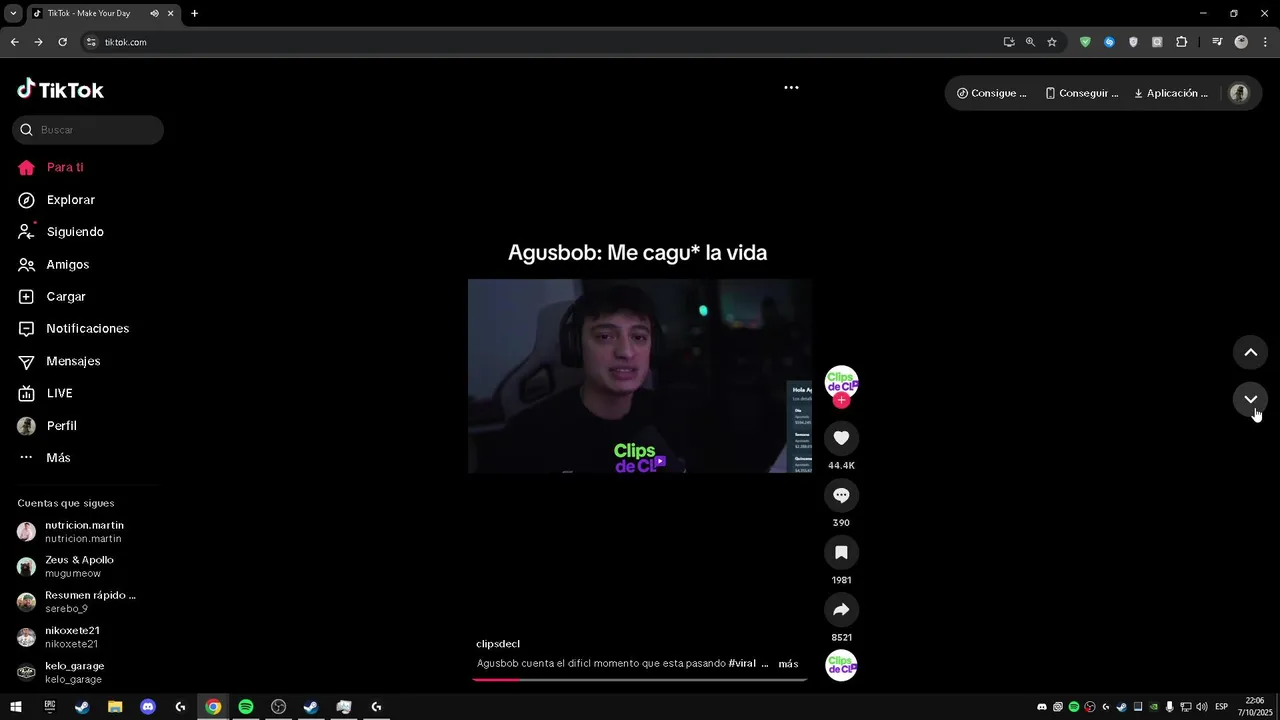Open the Siguiendo feed
The height and width of the screenshot is (720, 1280).
coord(60,232)
